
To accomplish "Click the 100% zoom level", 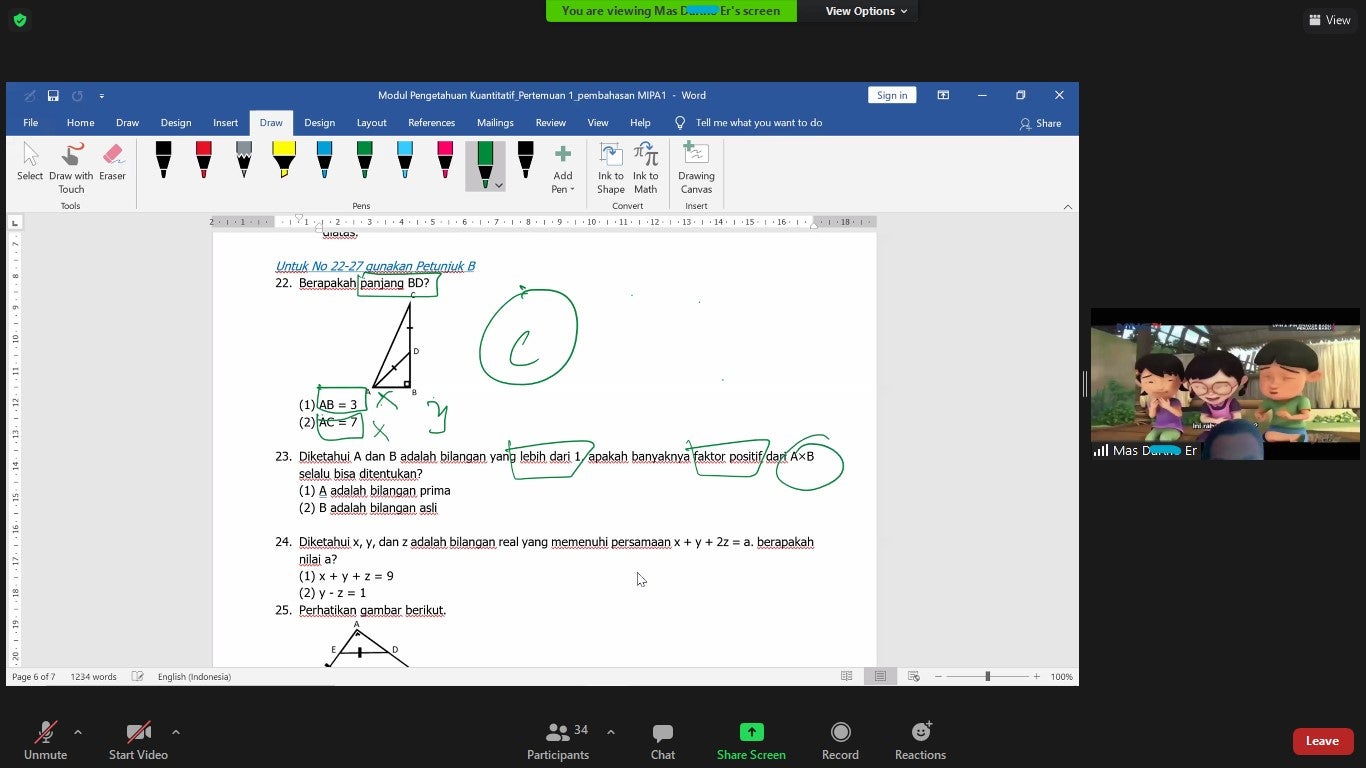I will click(x=1062, y=677).
